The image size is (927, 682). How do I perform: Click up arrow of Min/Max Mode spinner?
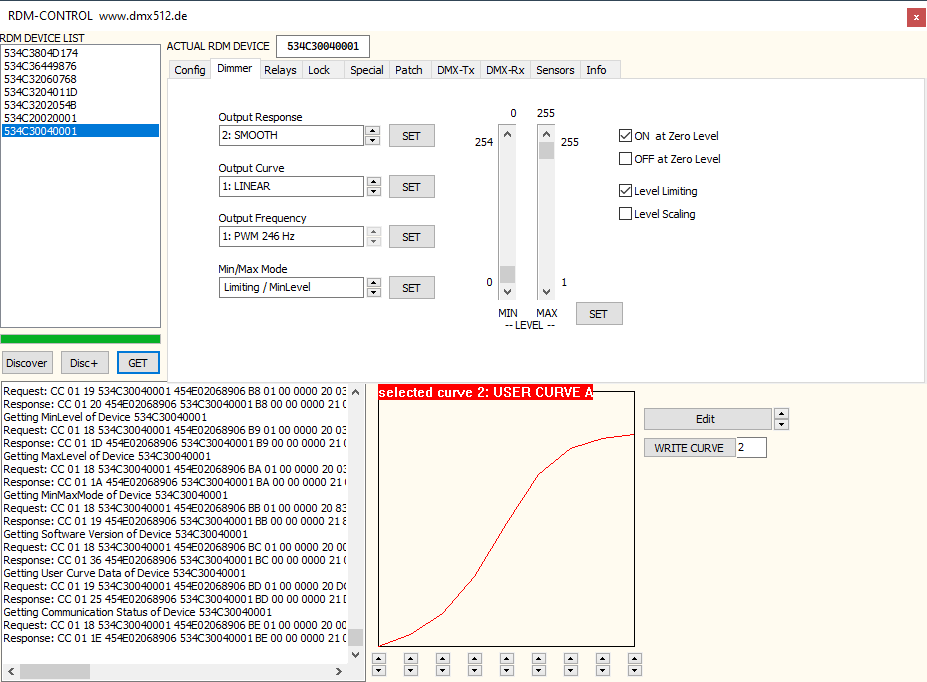click(x=374, y=283)
